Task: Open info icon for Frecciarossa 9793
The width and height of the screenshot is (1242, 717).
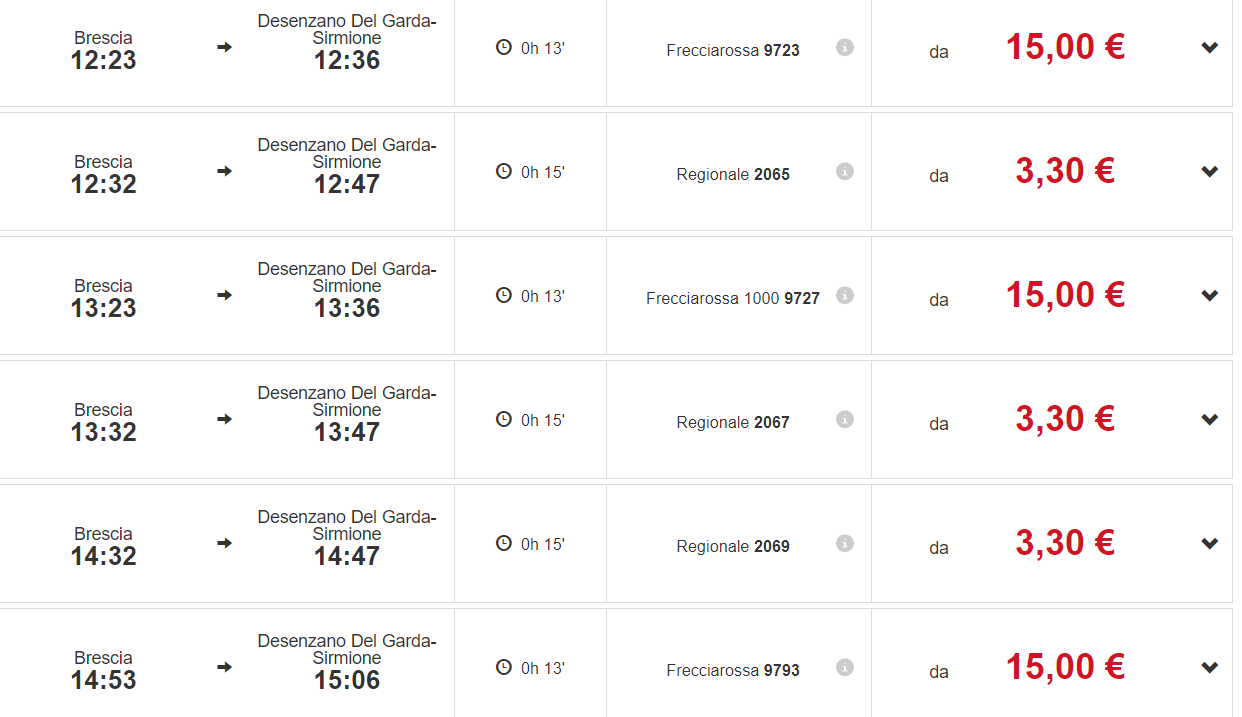Action: [x=845, y=668]
